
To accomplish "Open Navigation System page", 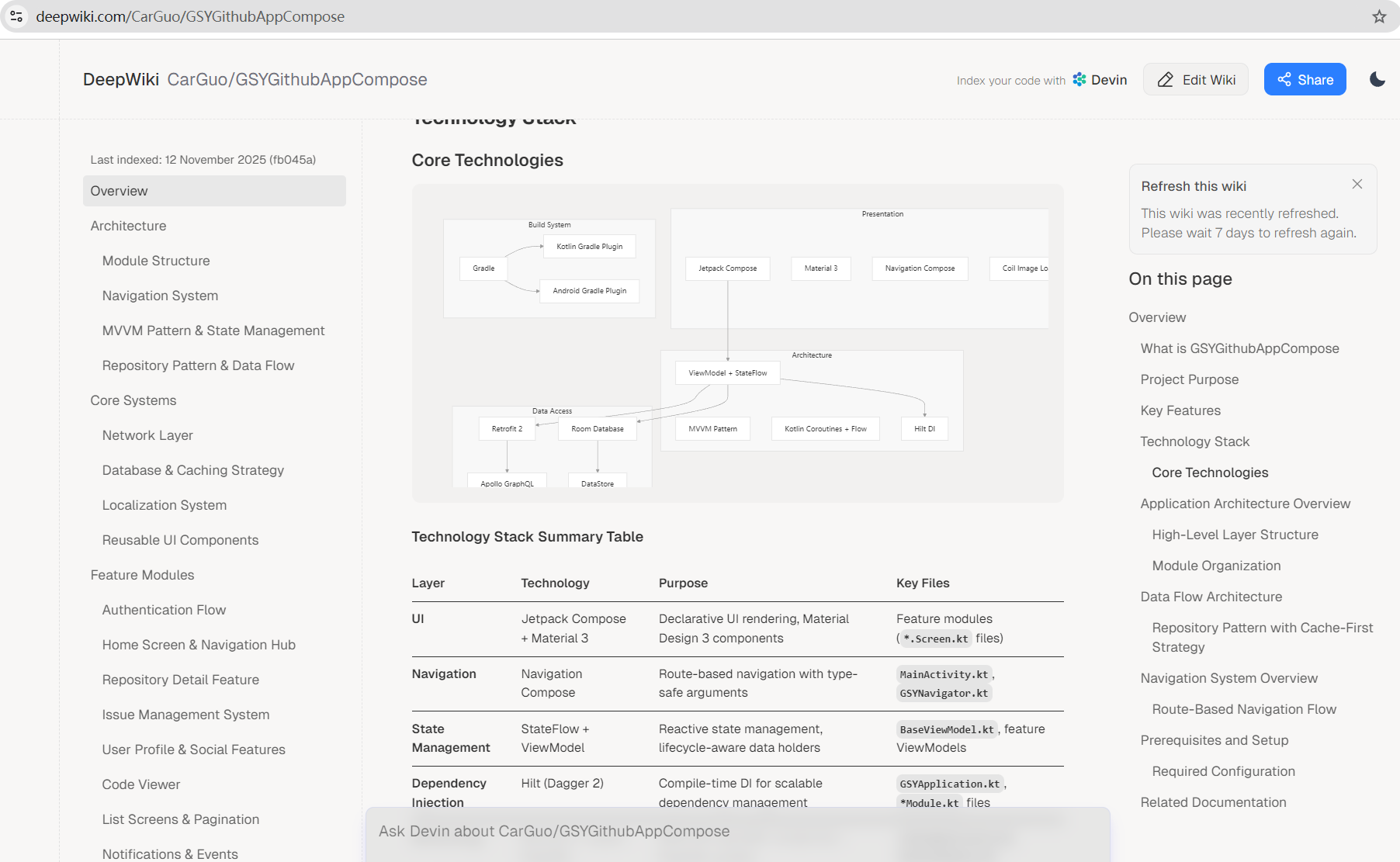I will click(x=160, y=296).
